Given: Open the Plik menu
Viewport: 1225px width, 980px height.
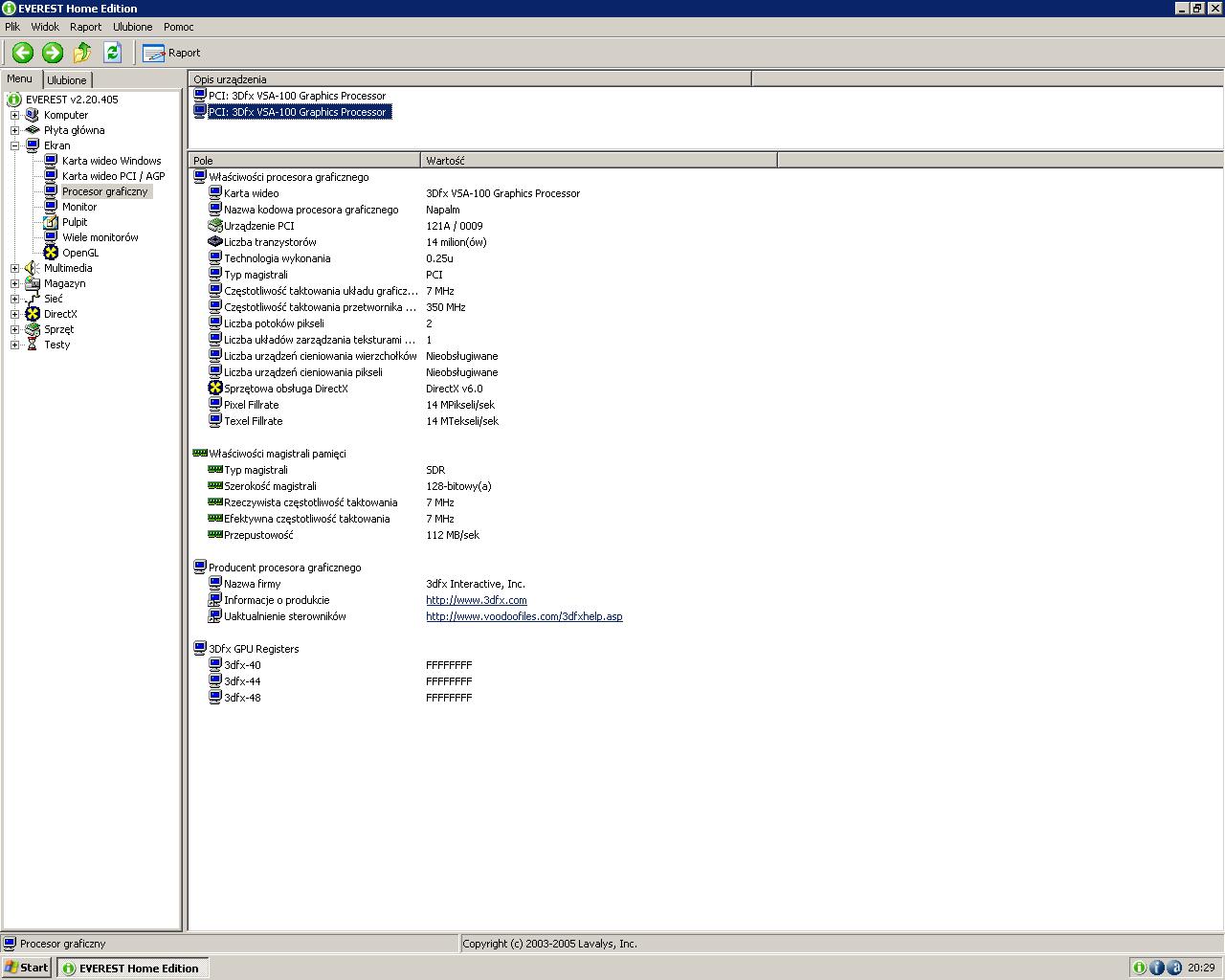Looking at the screenshot, I should click(x=12, y=27).
